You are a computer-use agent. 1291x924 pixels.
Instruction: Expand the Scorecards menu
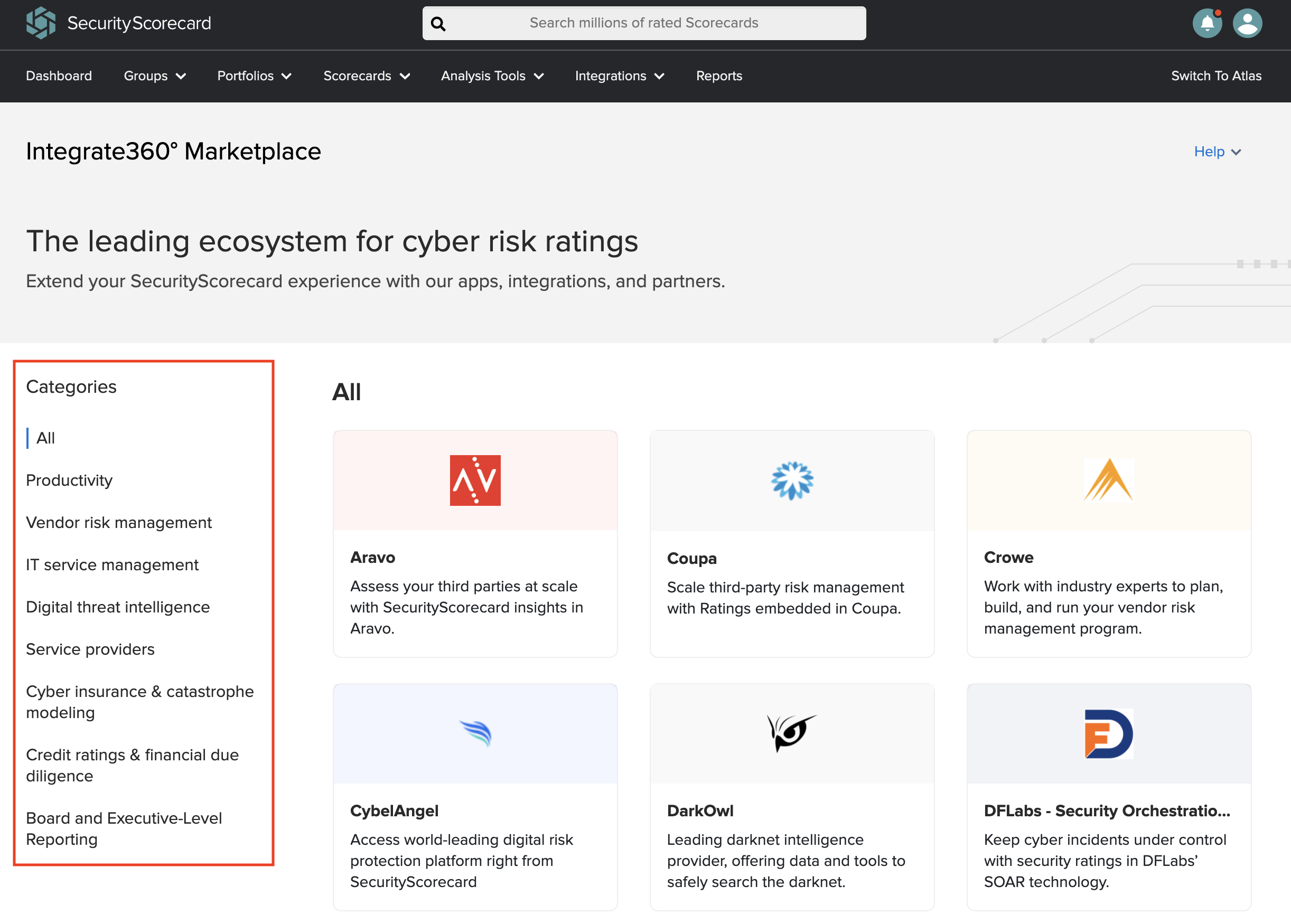[367, 76]
